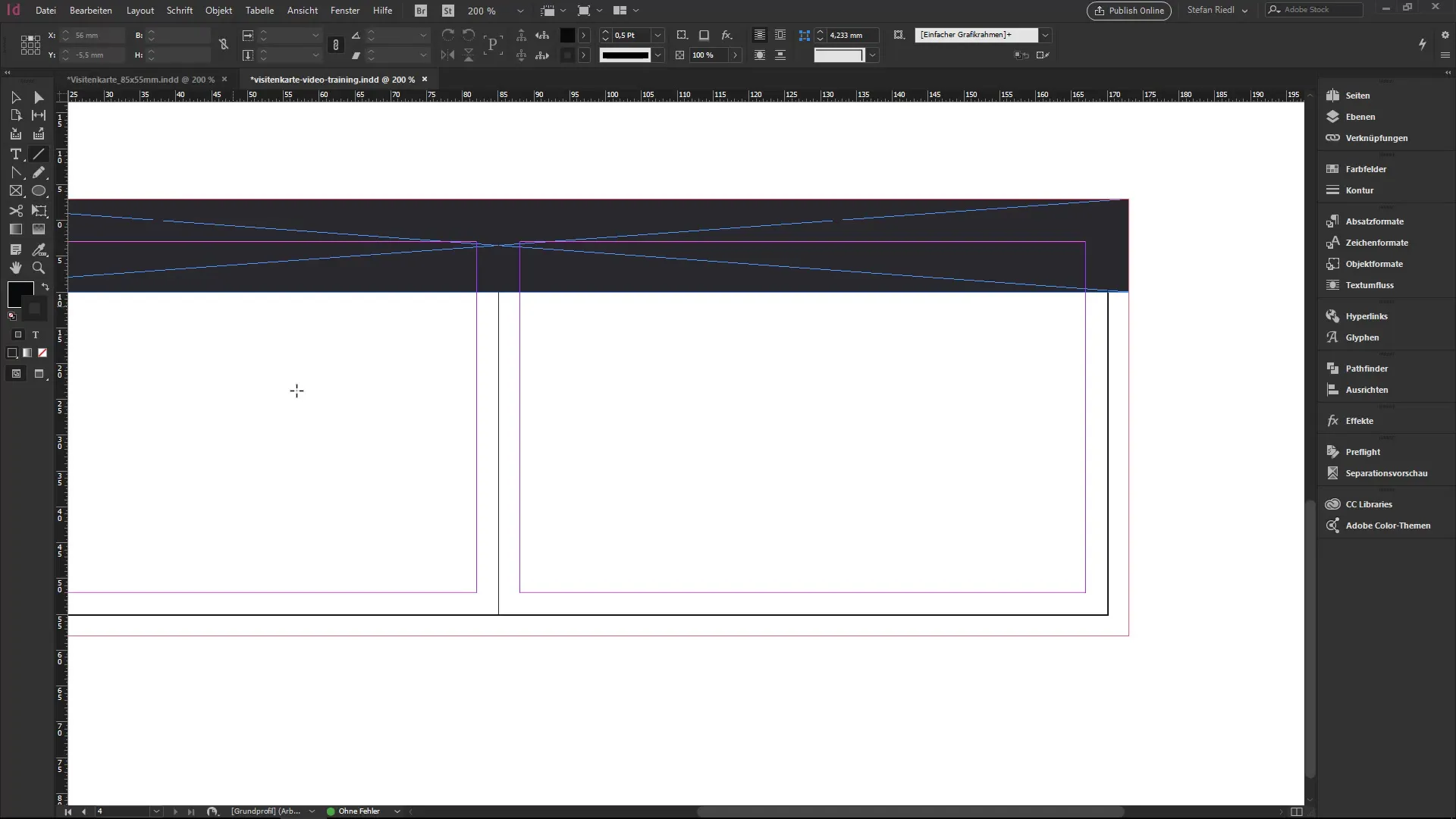
Task: Switch to Normal view mode
Action: click(x=16, y=374)
